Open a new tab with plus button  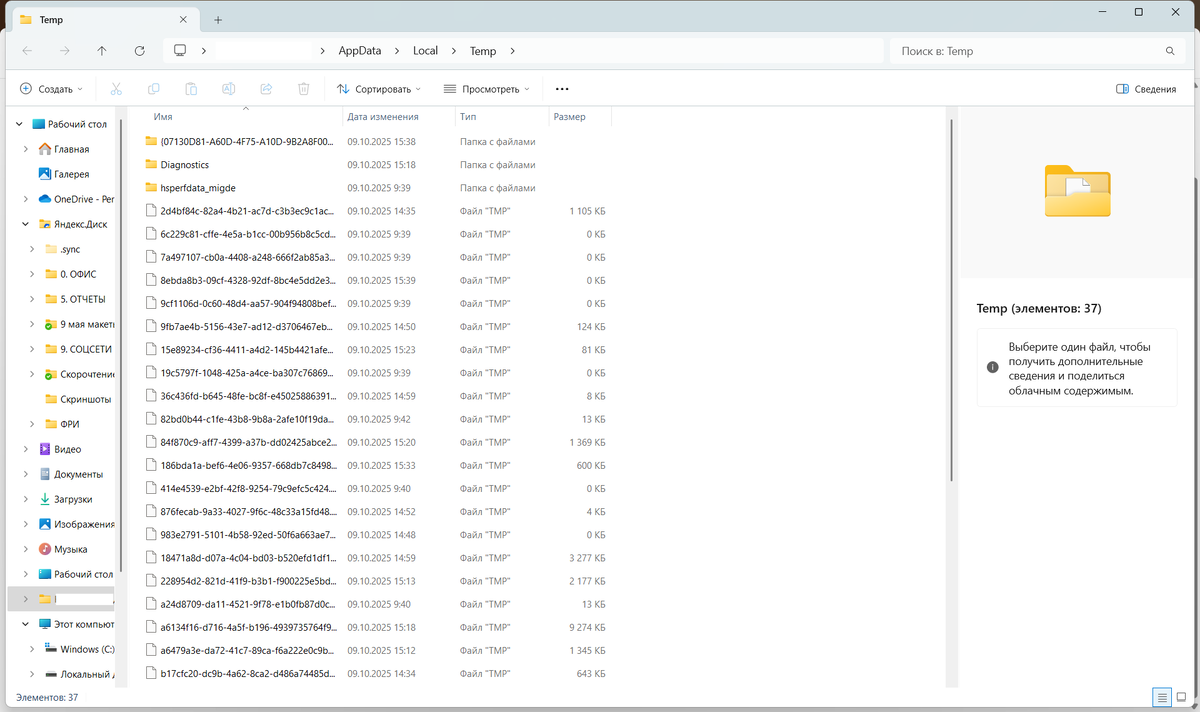pos(218,20)
